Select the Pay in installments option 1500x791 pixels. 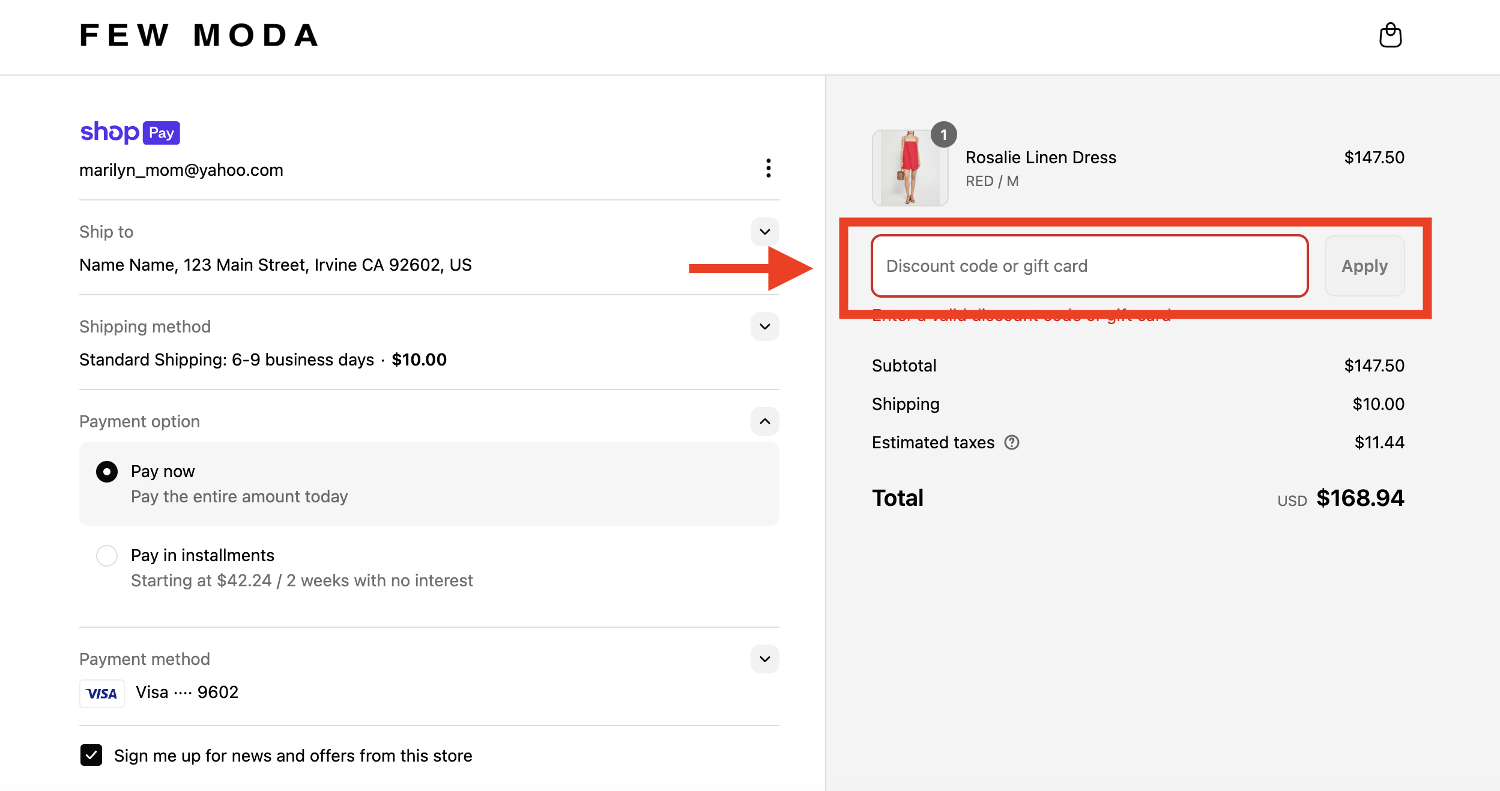[x=106, y=555]
